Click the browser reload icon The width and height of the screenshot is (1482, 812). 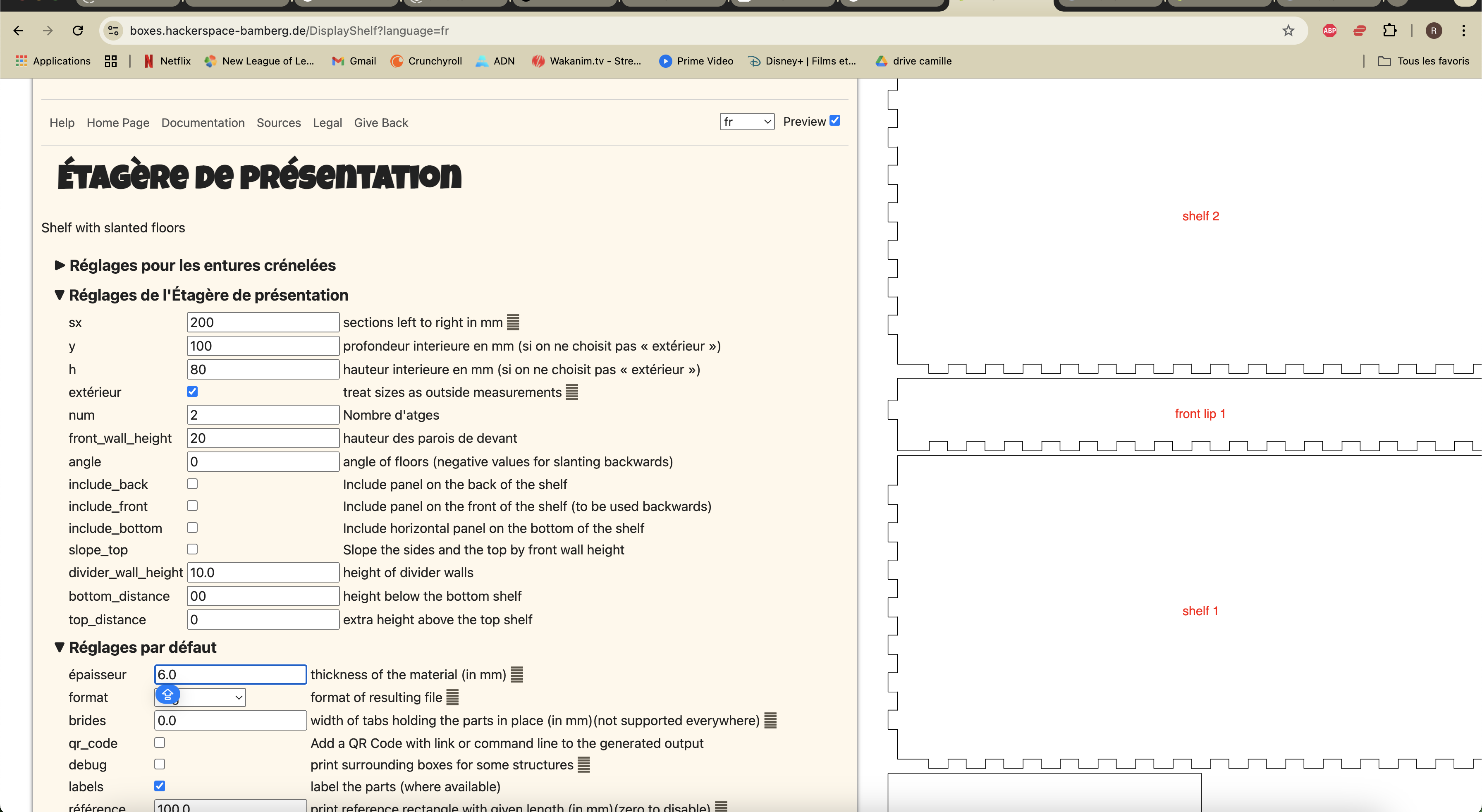point(78,31)
